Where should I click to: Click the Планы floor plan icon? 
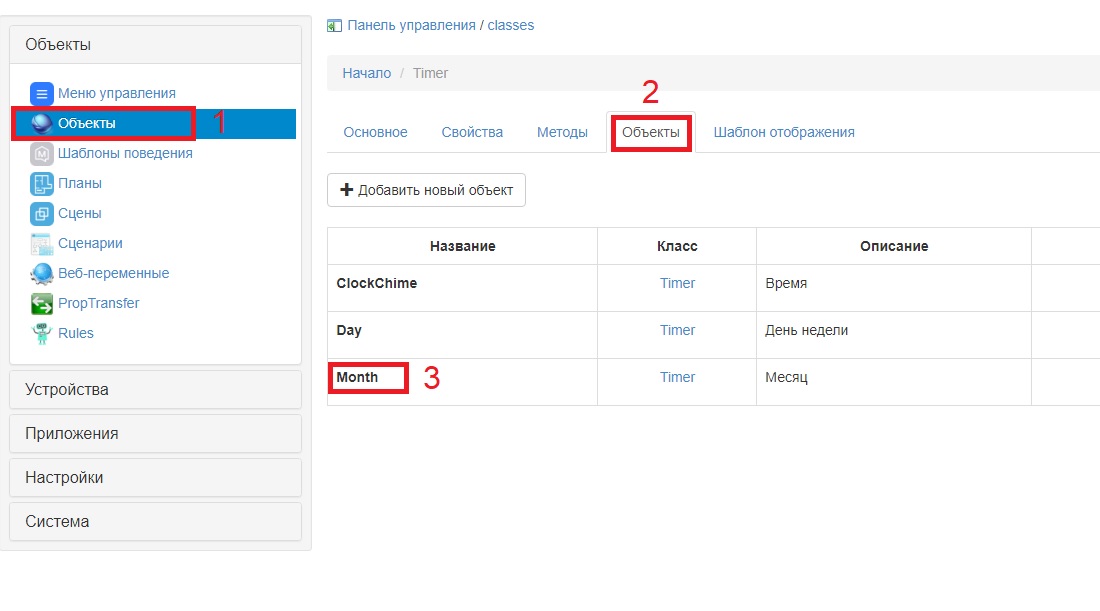pos(41,184)
